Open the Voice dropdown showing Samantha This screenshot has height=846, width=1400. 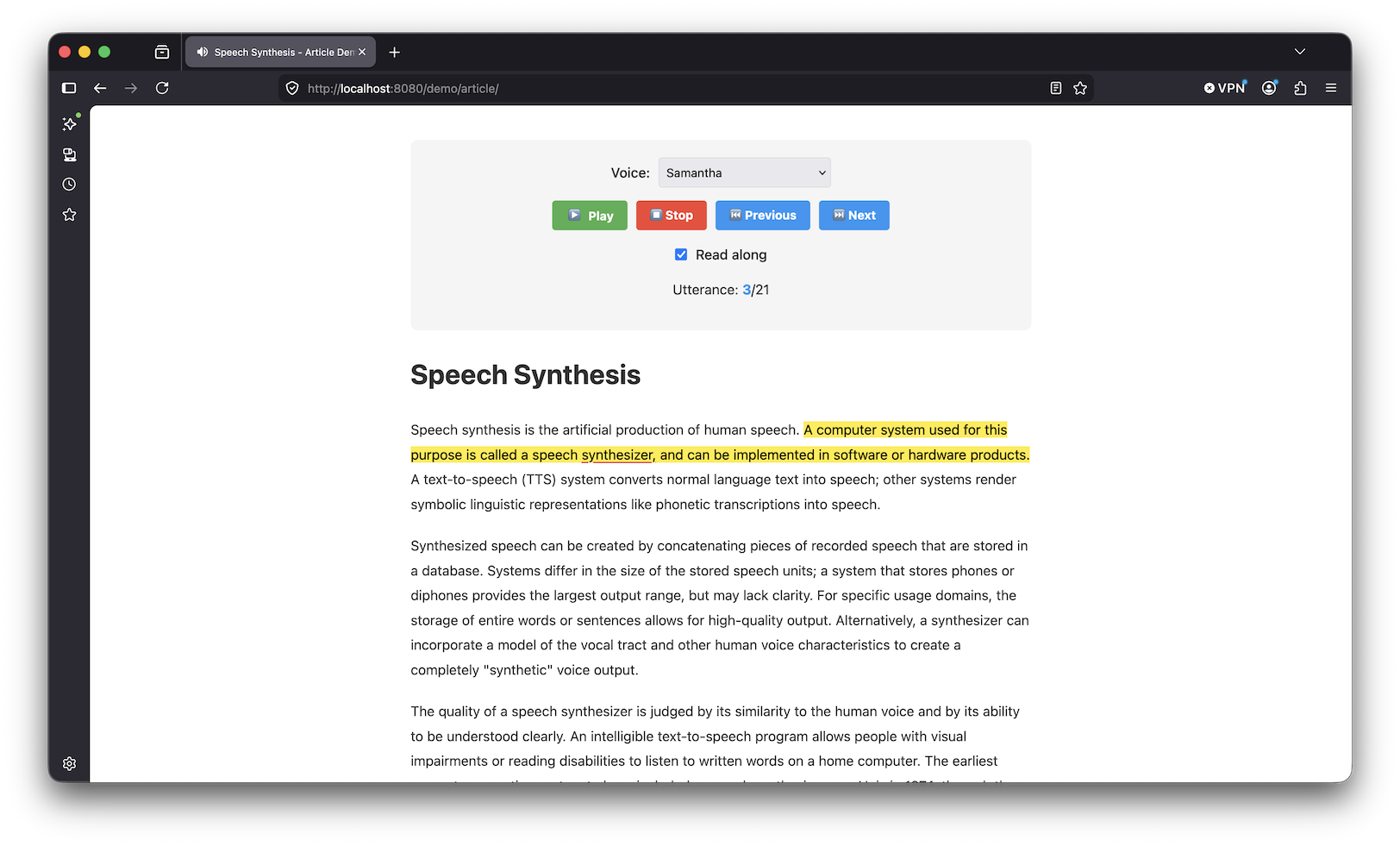coord(745,172)
